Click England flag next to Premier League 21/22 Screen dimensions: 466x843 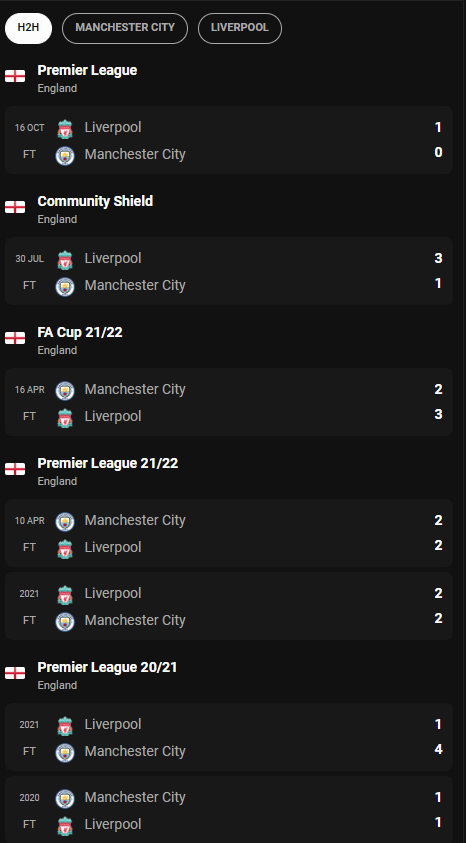tap(15, 469)
